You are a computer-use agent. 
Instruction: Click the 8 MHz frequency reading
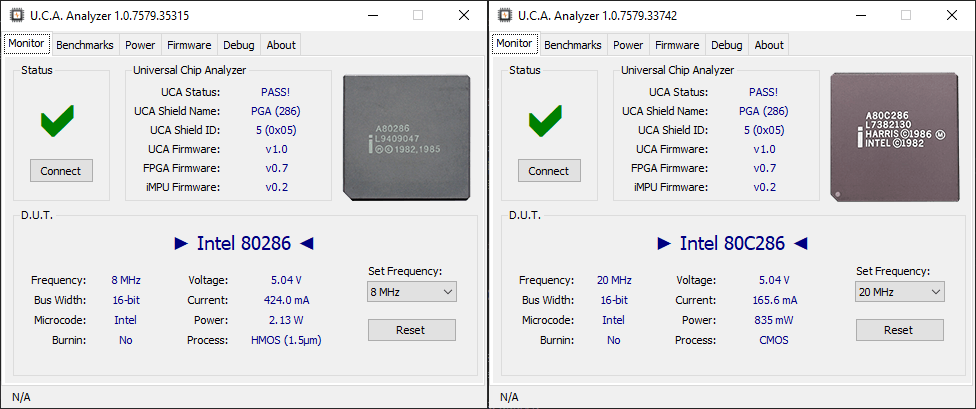[126, 280]
